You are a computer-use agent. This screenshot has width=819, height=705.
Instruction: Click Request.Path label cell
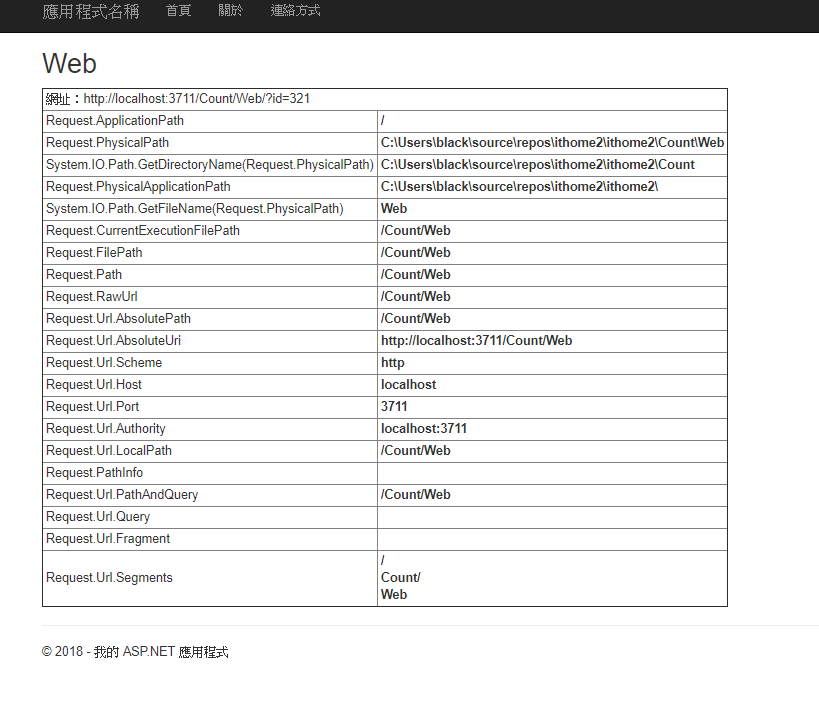pyautogui.click(x=84, y=274)
